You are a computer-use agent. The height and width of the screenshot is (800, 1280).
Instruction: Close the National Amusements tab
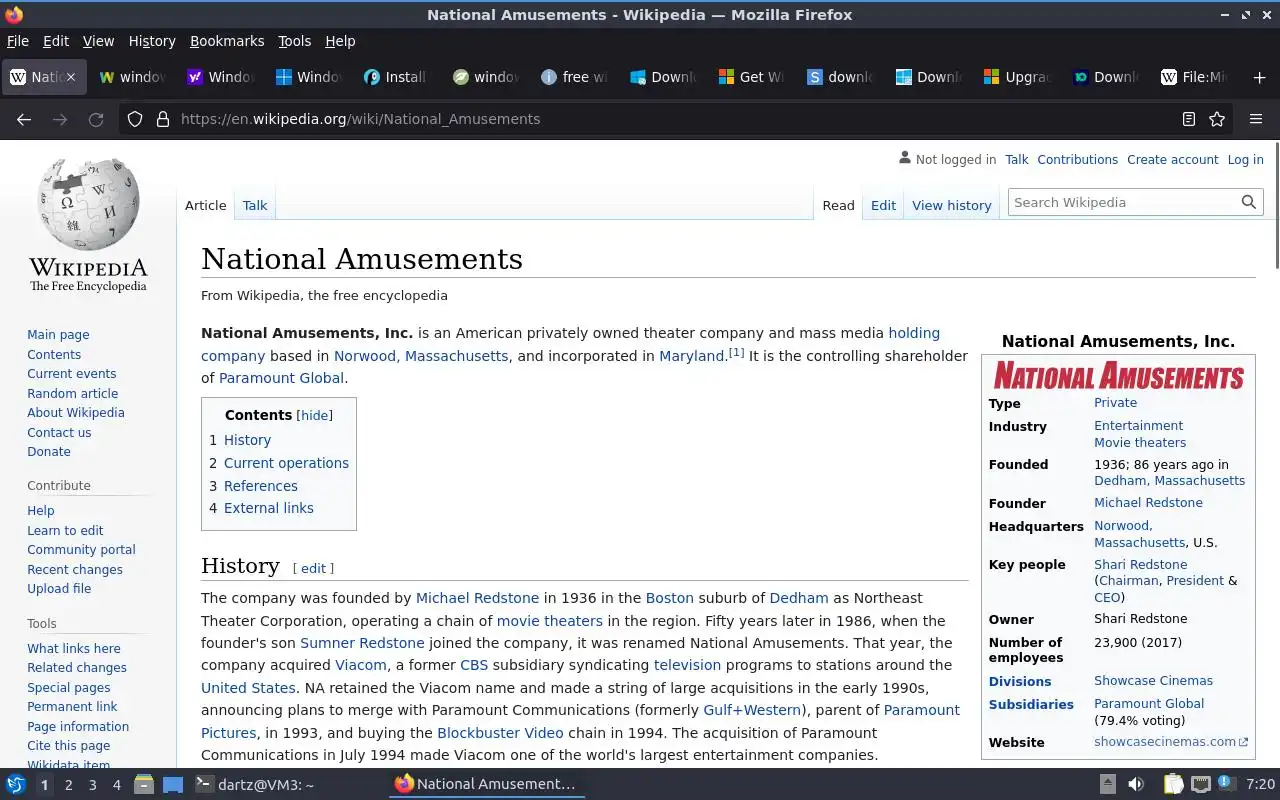70,77
